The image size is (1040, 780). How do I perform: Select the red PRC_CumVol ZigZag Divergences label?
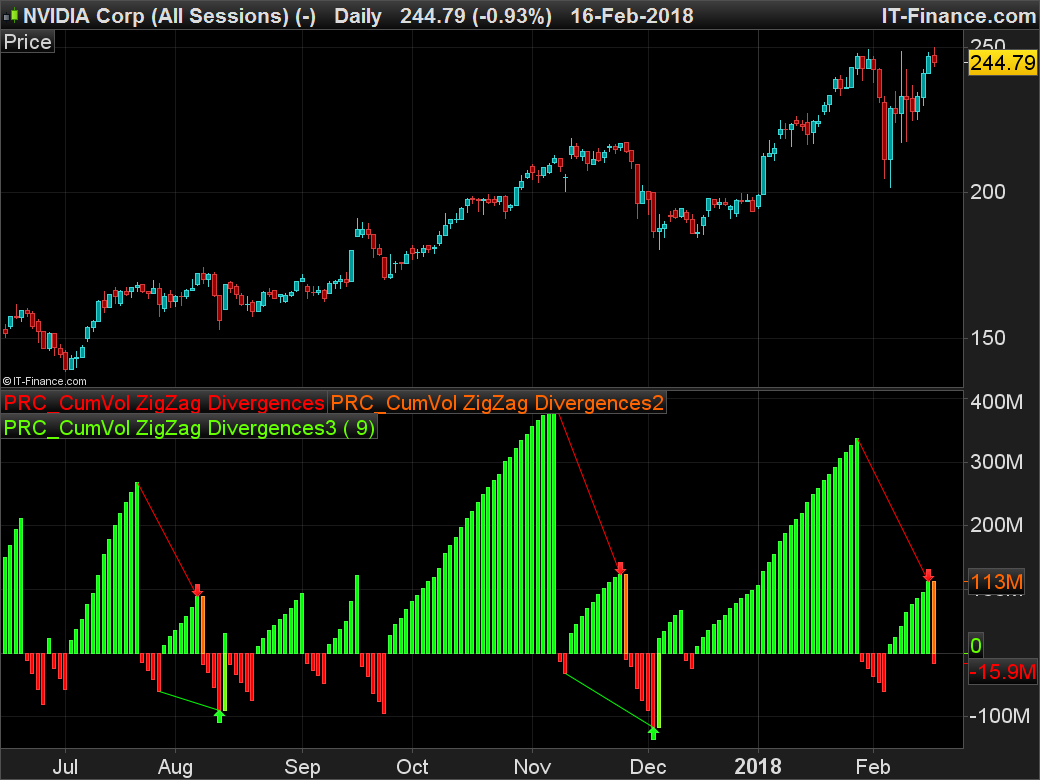click(x=164, y=403)
